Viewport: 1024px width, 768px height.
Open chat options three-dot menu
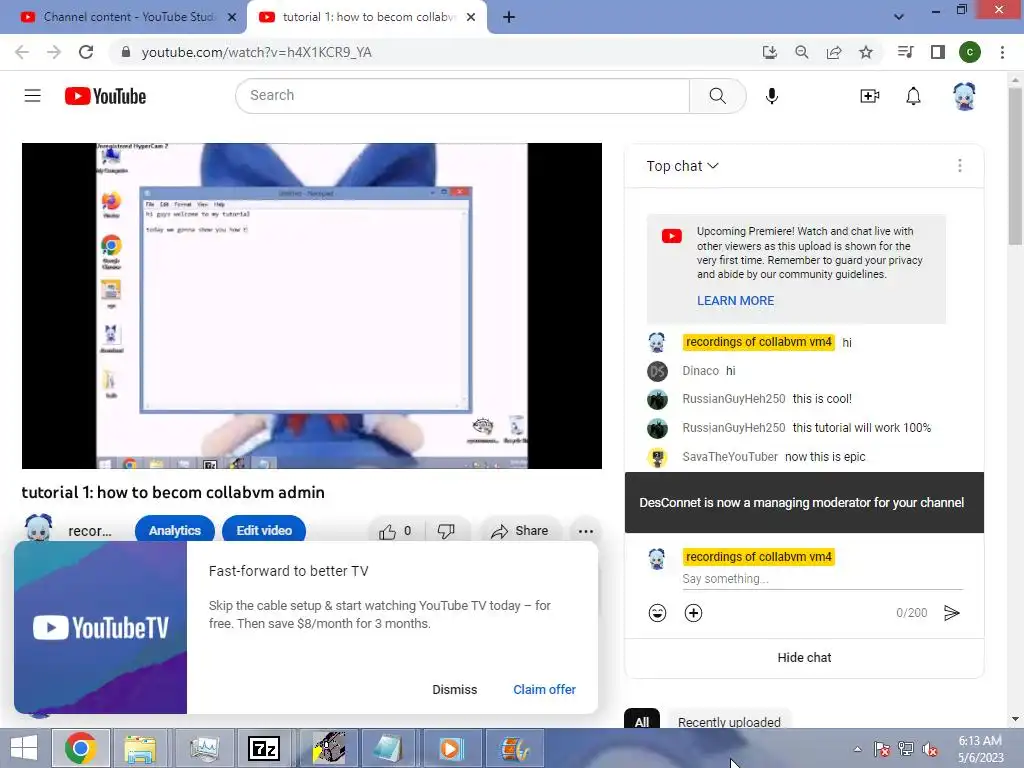click(x=959, y=166)
